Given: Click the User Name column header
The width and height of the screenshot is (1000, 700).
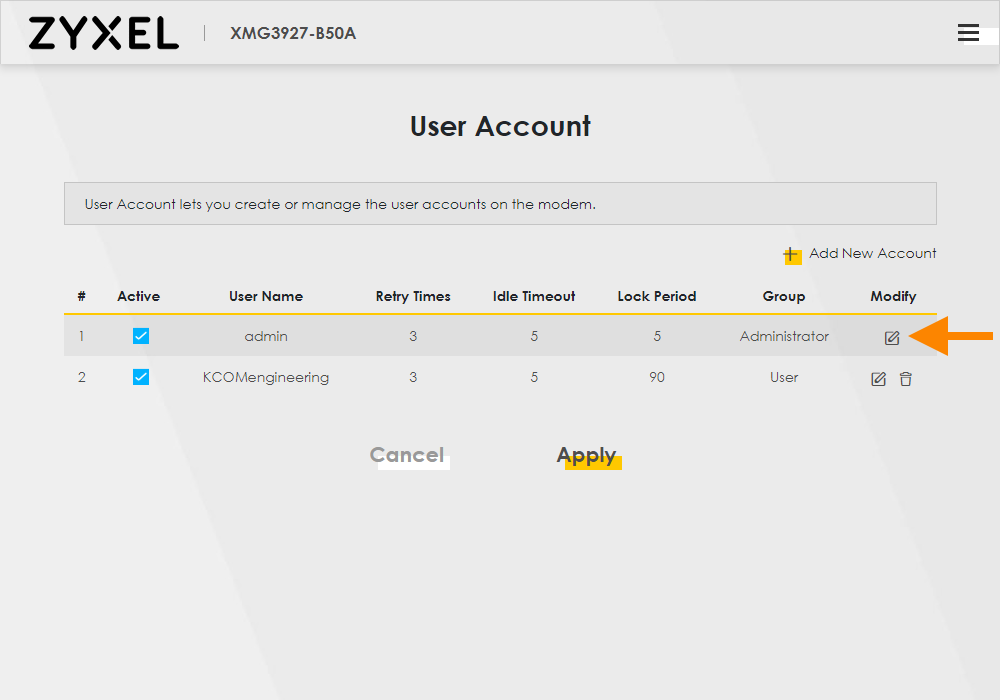Looking at the screenshot, I should coord(266,296).
